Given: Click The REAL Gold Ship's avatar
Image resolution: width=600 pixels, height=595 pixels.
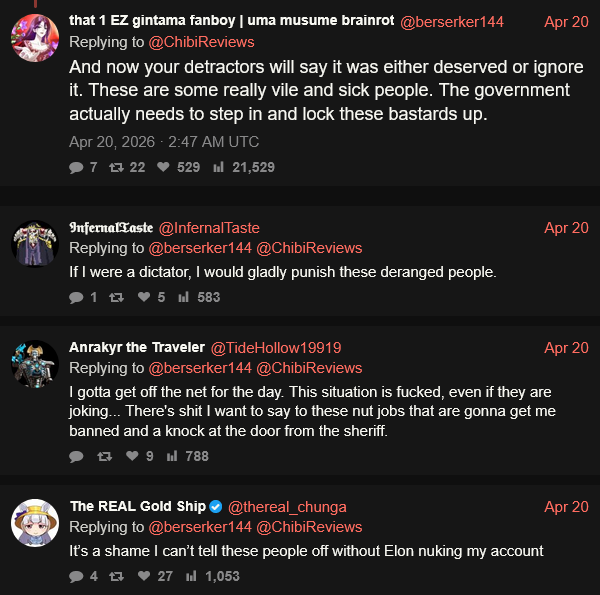Looking at the screenshot, I should [x=35, y=523].
